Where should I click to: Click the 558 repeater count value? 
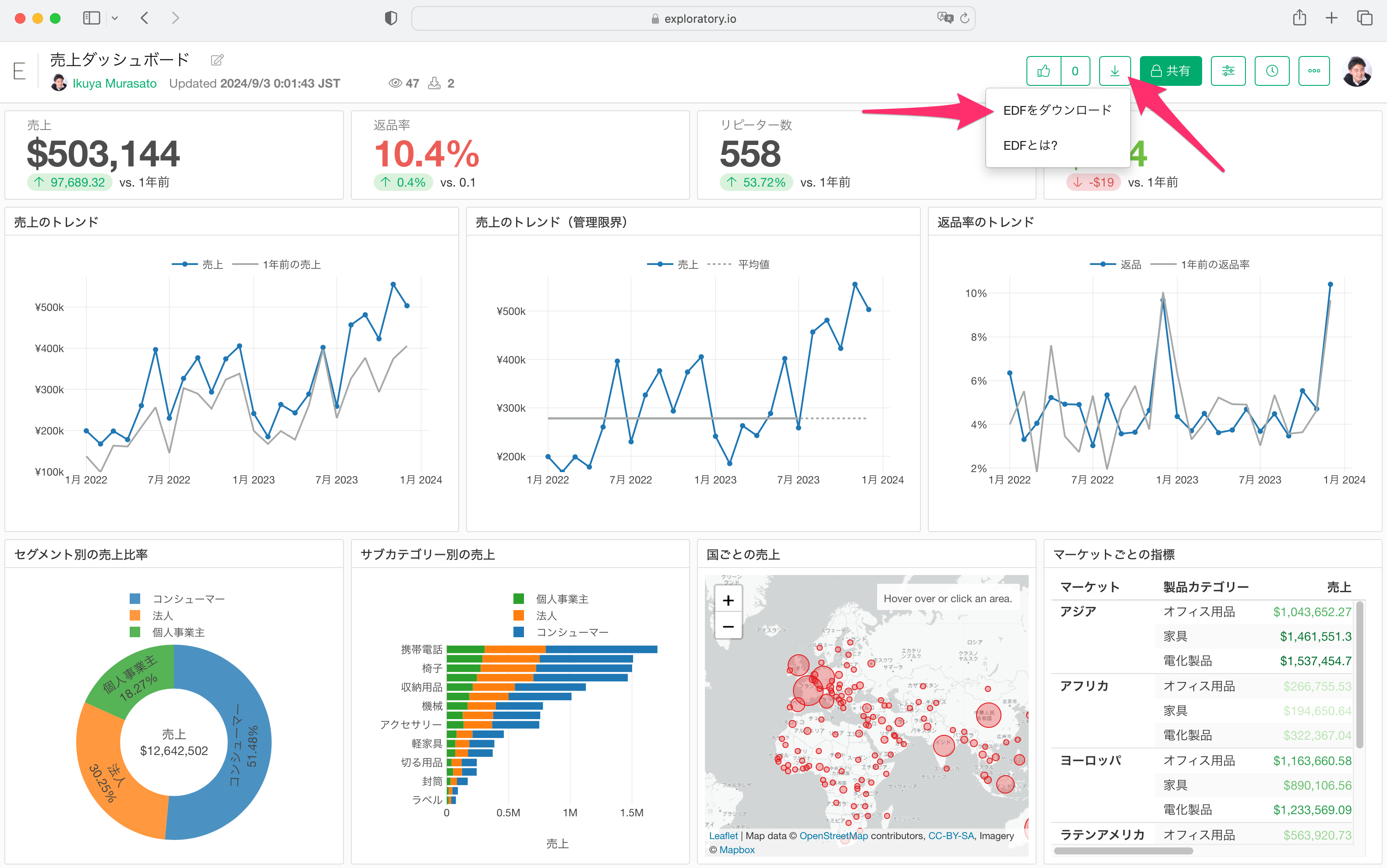(750, 153)
